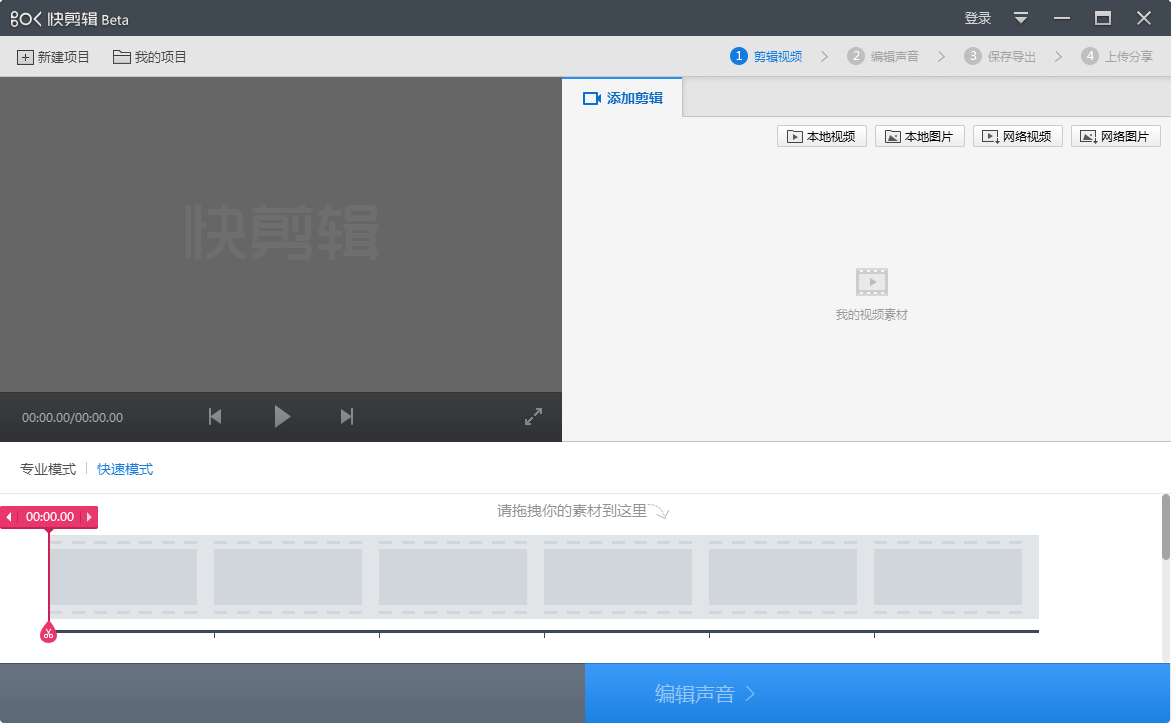Open 我的项目 project list

[149, 57]
